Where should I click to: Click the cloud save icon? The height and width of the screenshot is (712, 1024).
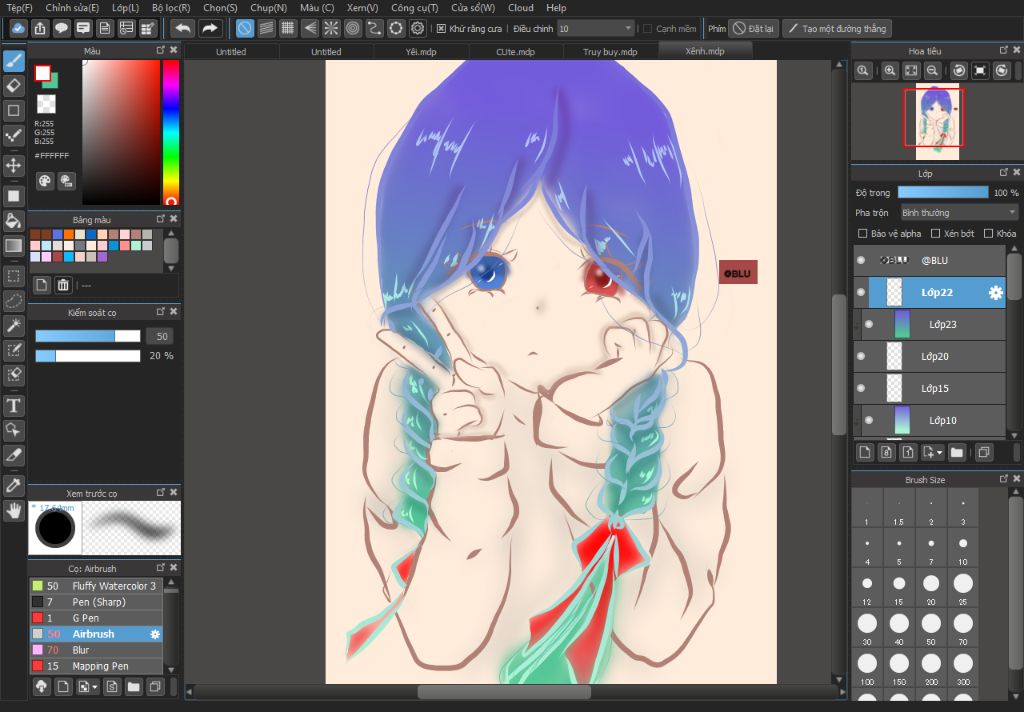pyautogui.click(x=18, y=28)
